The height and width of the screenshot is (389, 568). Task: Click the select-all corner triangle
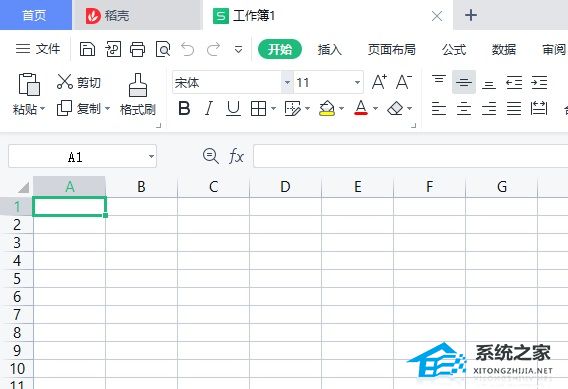pos(24,187)
